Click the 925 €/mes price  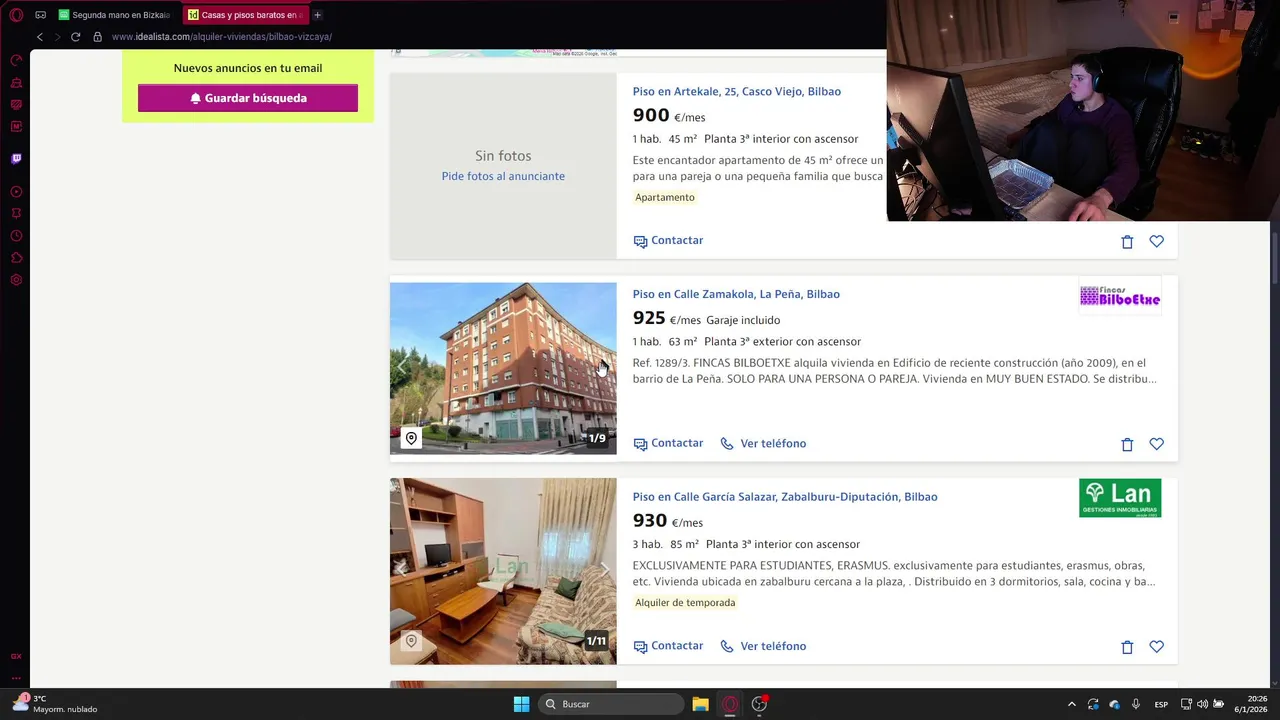[x=667, y=318]
